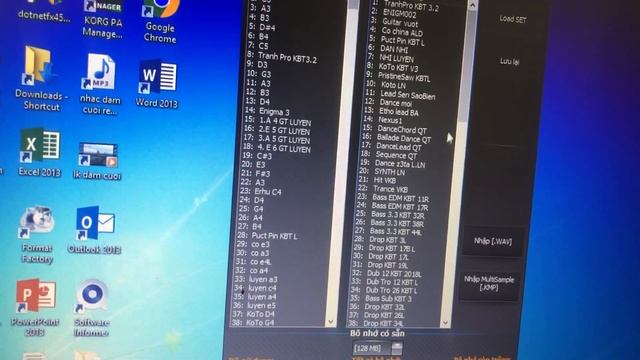The image size is (640, 360).
Task: Click the right list scroll-down arrow
Action: click(445, 323)
